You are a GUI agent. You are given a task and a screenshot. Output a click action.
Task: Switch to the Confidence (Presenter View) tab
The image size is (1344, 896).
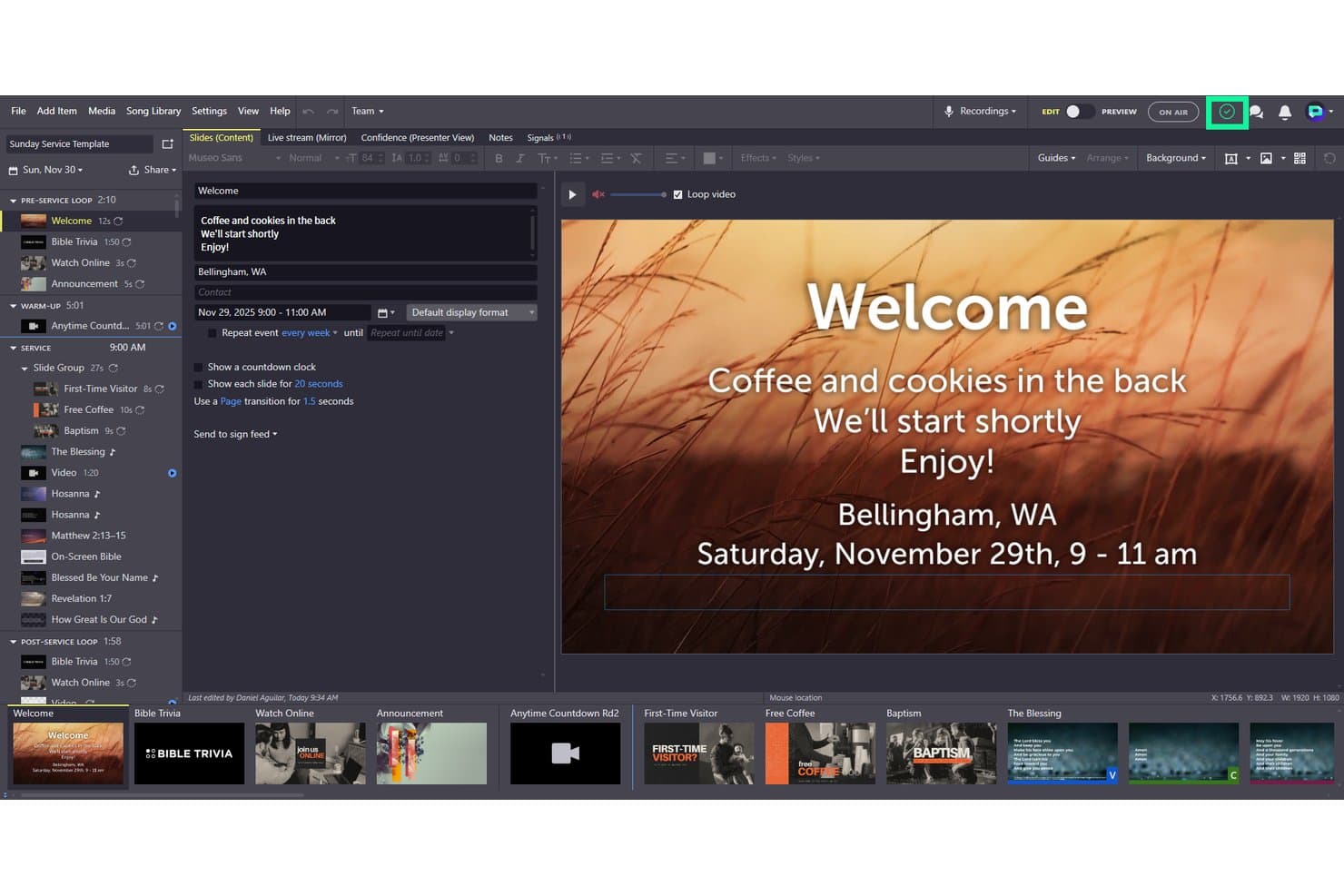coord(418,138)
